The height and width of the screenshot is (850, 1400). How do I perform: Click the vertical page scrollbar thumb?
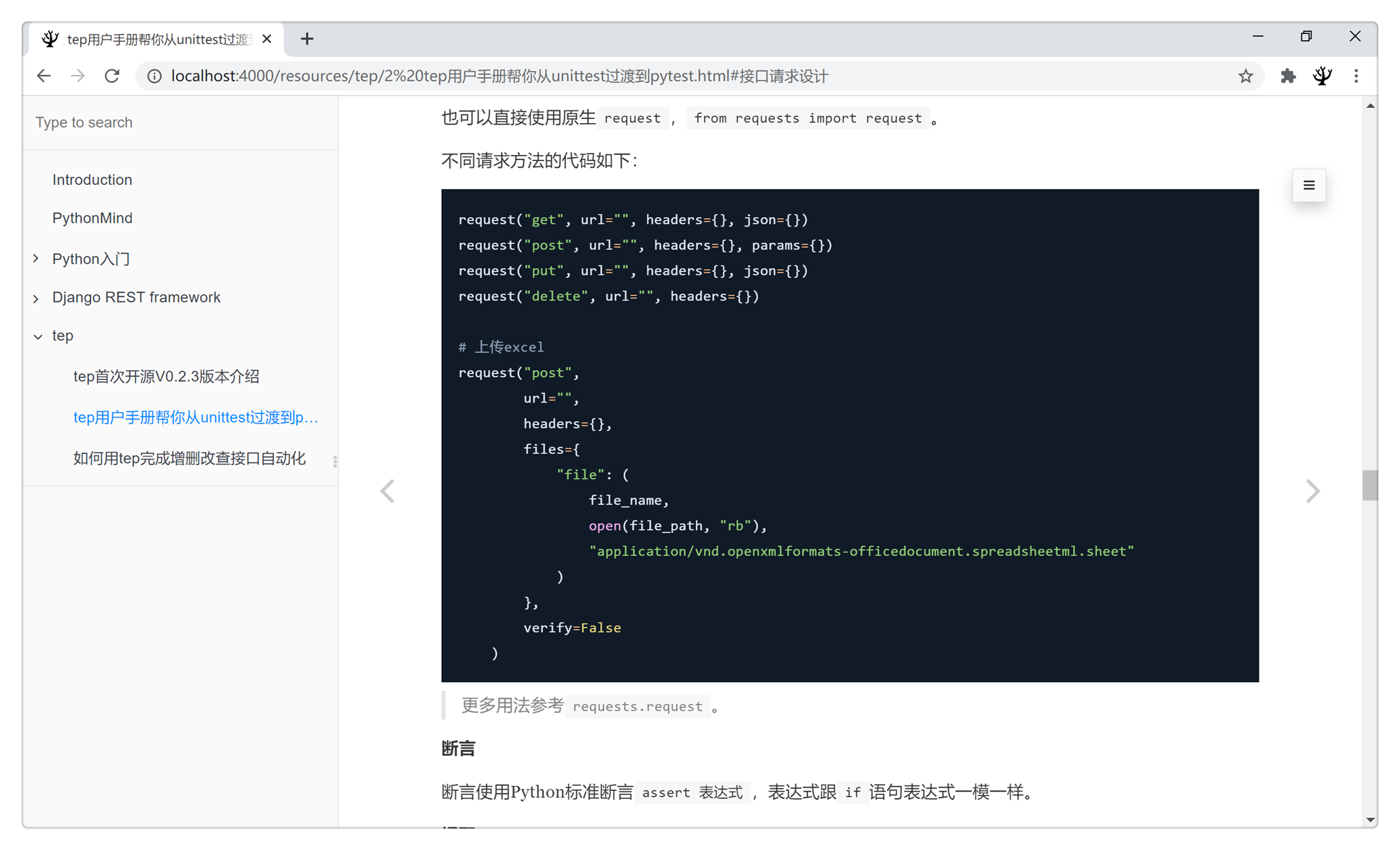tap(1369, 485)
